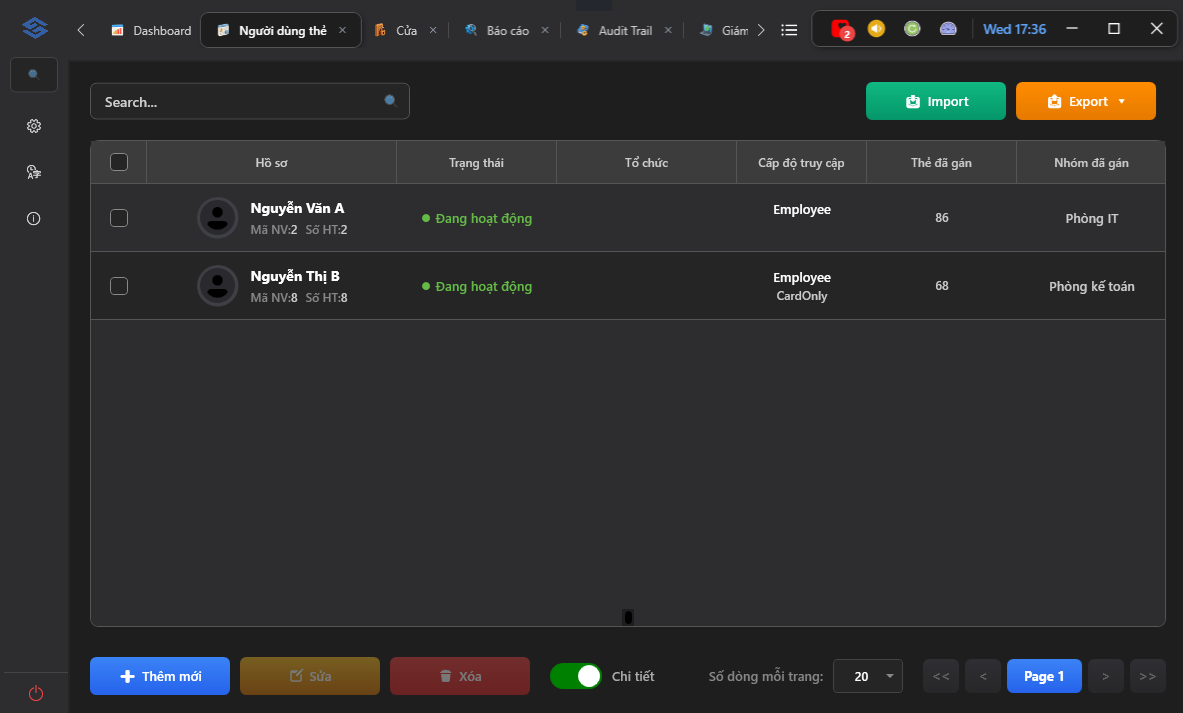Click the red power icon

[35, 693]
